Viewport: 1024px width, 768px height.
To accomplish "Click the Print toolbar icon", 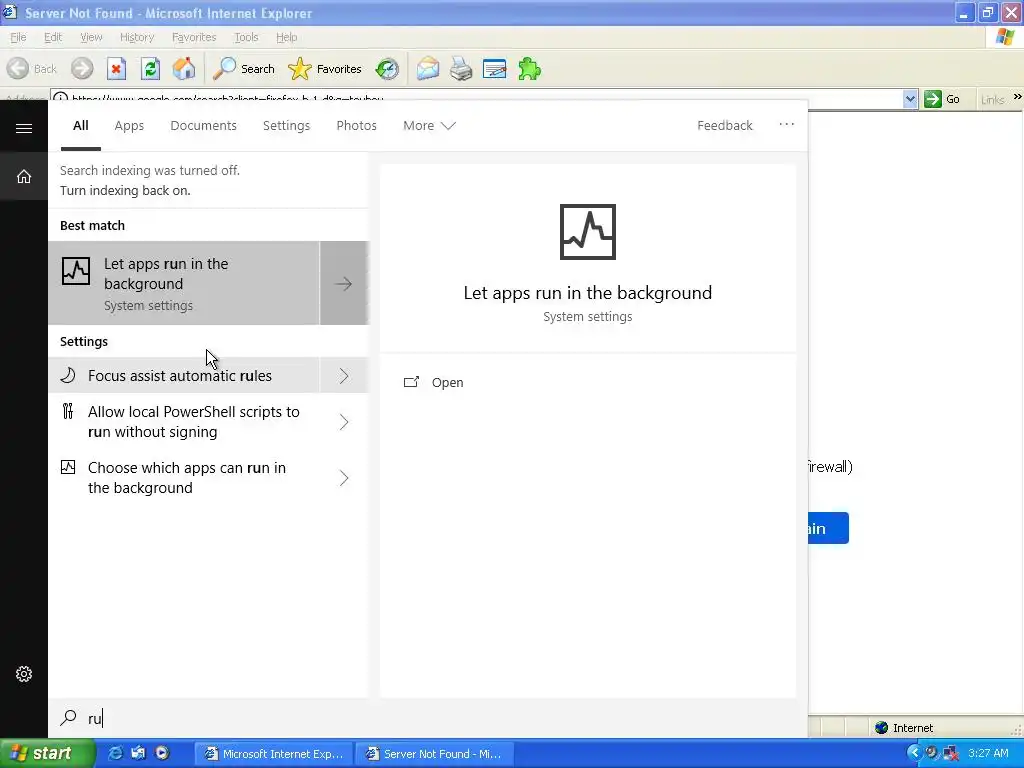I will pyautogui.click(x=461, y=69).
